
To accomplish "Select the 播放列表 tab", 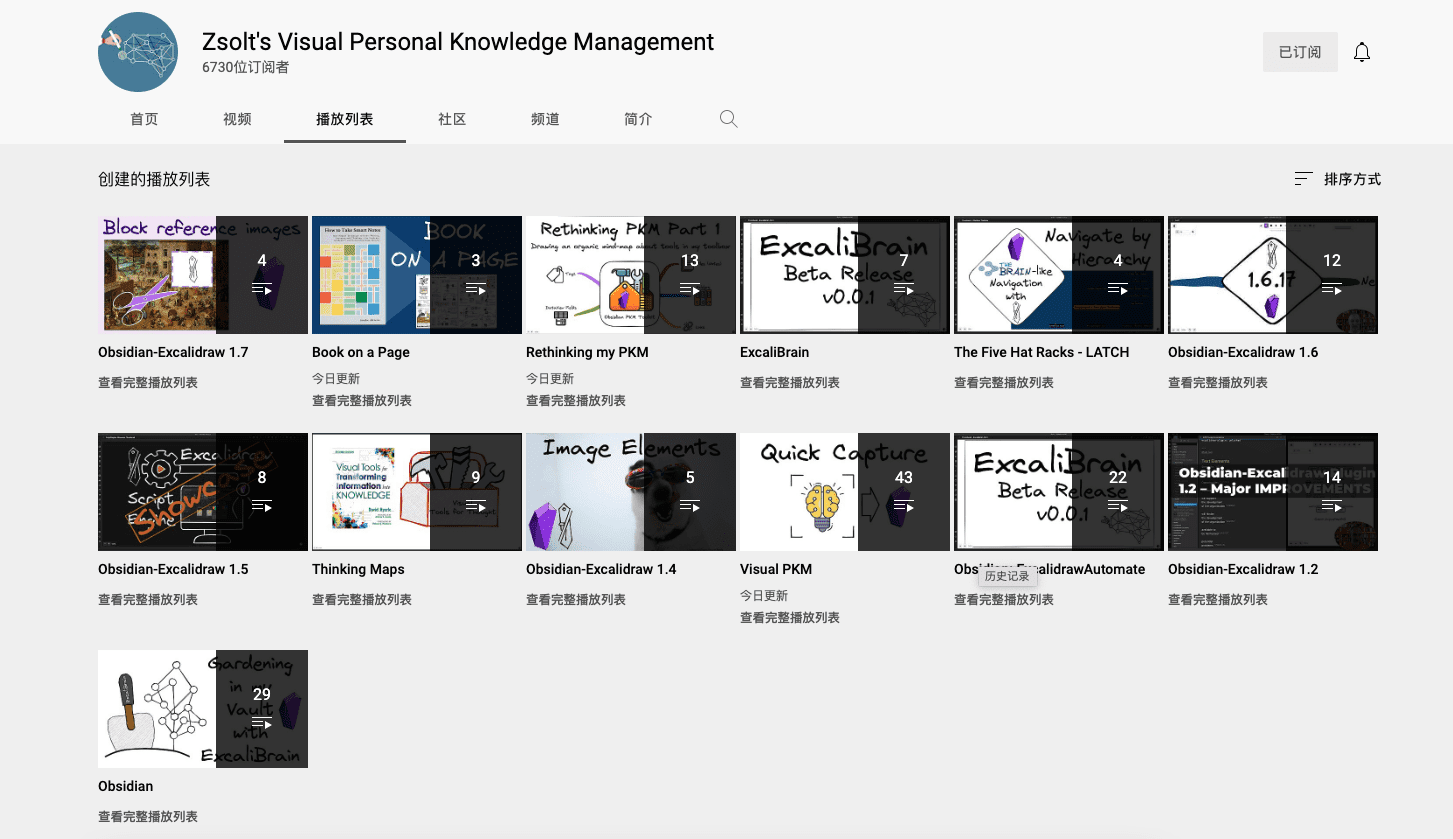I will point(345,119).
